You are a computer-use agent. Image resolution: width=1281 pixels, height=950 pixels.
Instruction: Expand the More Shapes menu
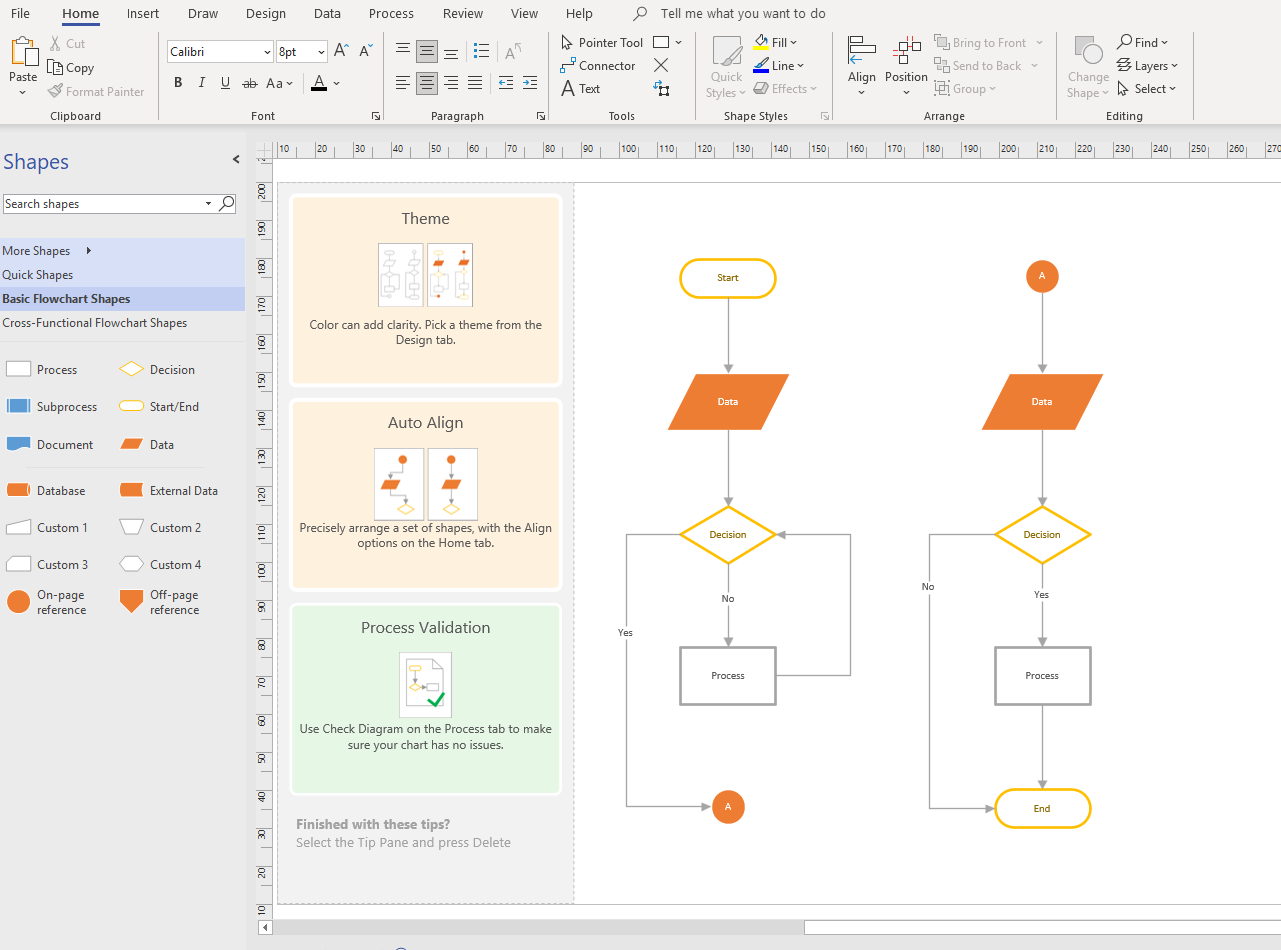click(x=36, y=250)
